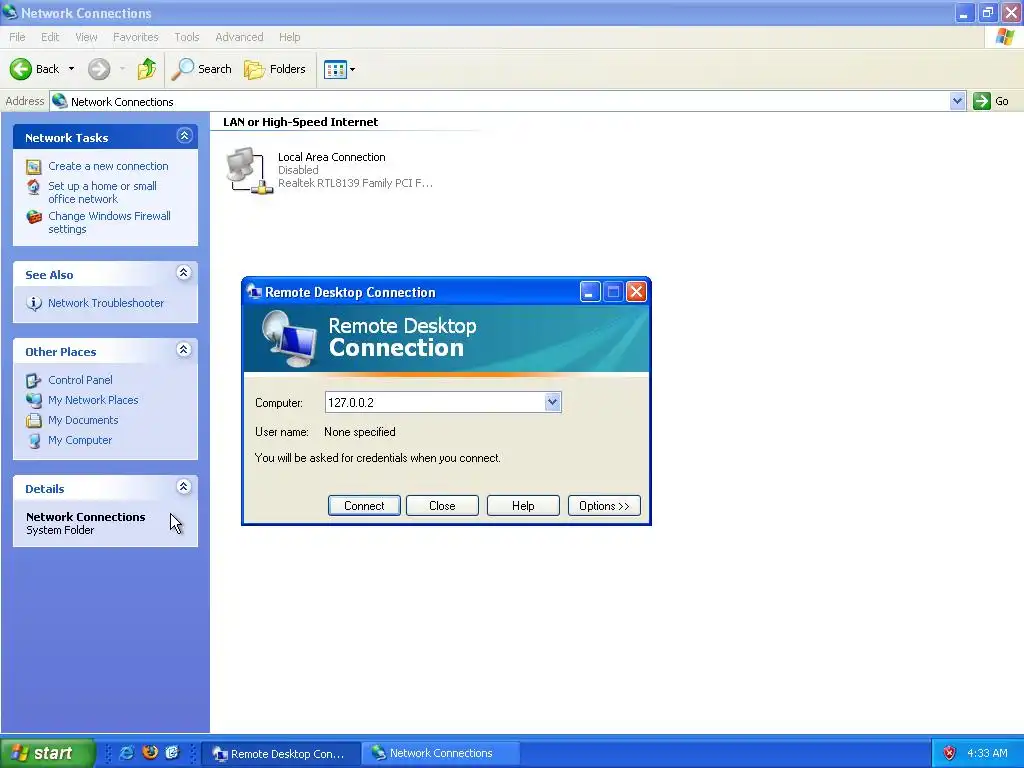This screenshot has width=1024, height=768.
Task: Click the third Quick Launch icon
Action: point(172,753)
